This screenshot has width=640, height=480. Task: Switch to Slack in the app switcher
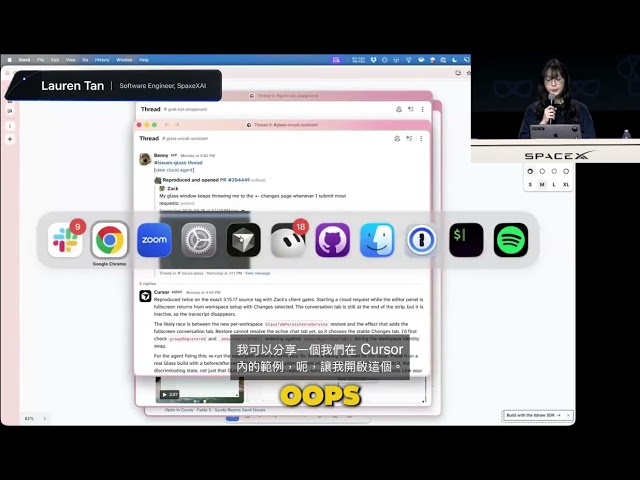pos(65,240)
